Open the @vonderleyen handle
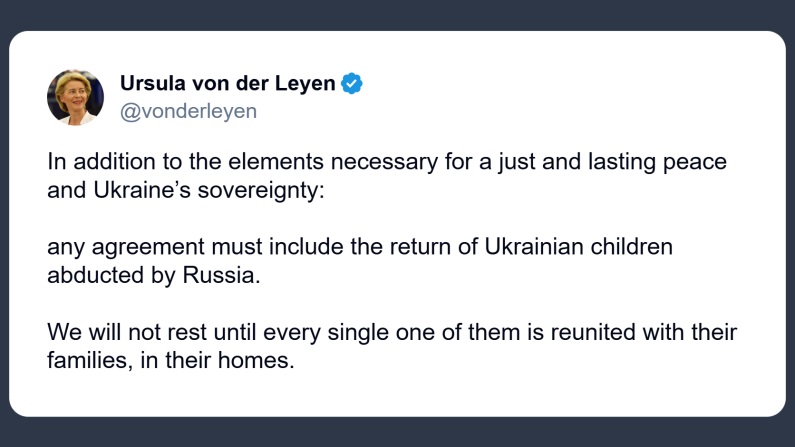Viewport: 795px width, 447px height. tap(188, 112)
